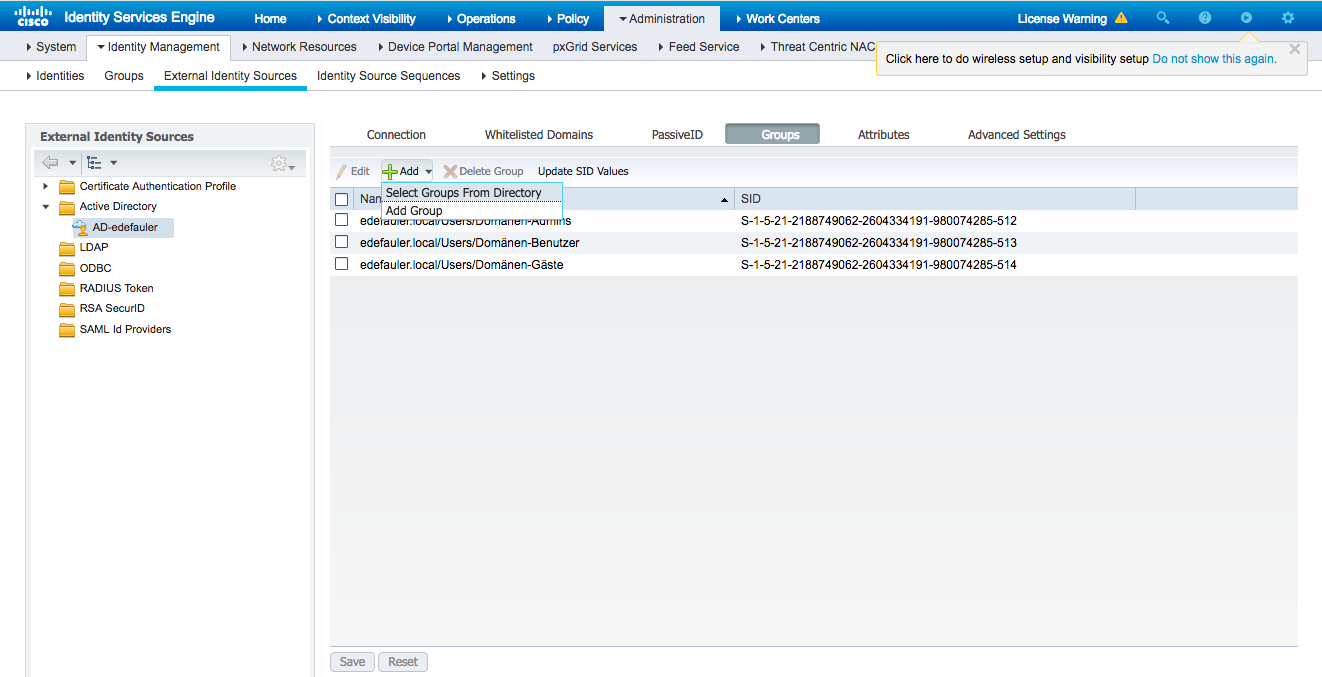
Task: Close the wireless setup notification
Action: [1295, 49]
